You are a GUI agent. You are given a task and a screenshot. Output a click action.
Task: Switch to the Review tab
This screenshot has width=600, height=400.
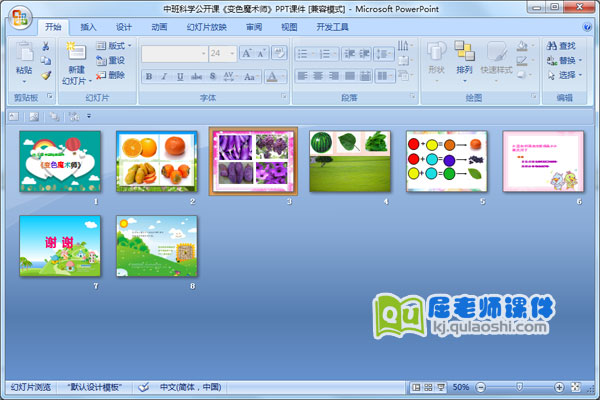coord(254,27)
